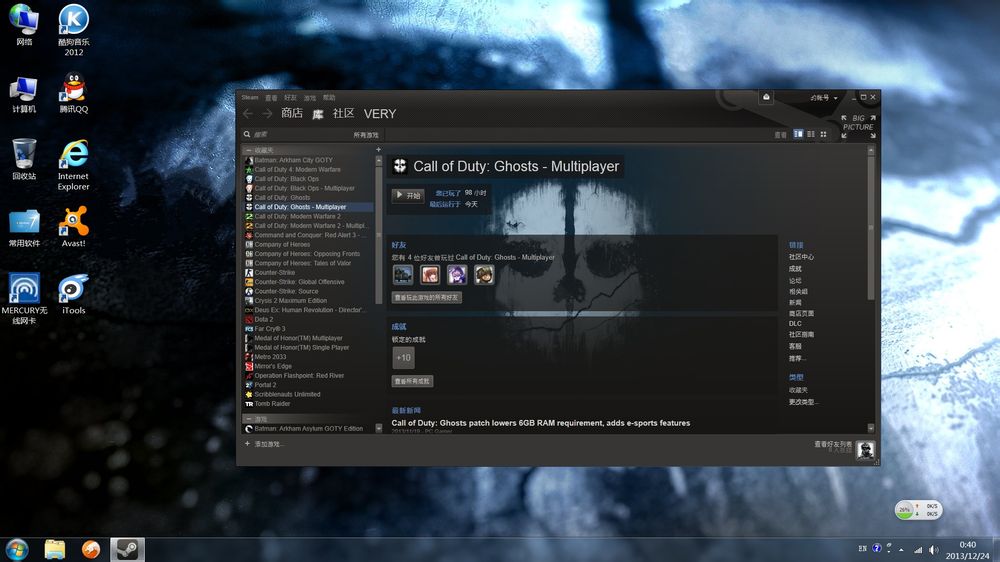Image resolution: width=1000 pixels, height=562 pixels.
Task: Open the Ghosts patch news headline
Action: coord(541,423)
